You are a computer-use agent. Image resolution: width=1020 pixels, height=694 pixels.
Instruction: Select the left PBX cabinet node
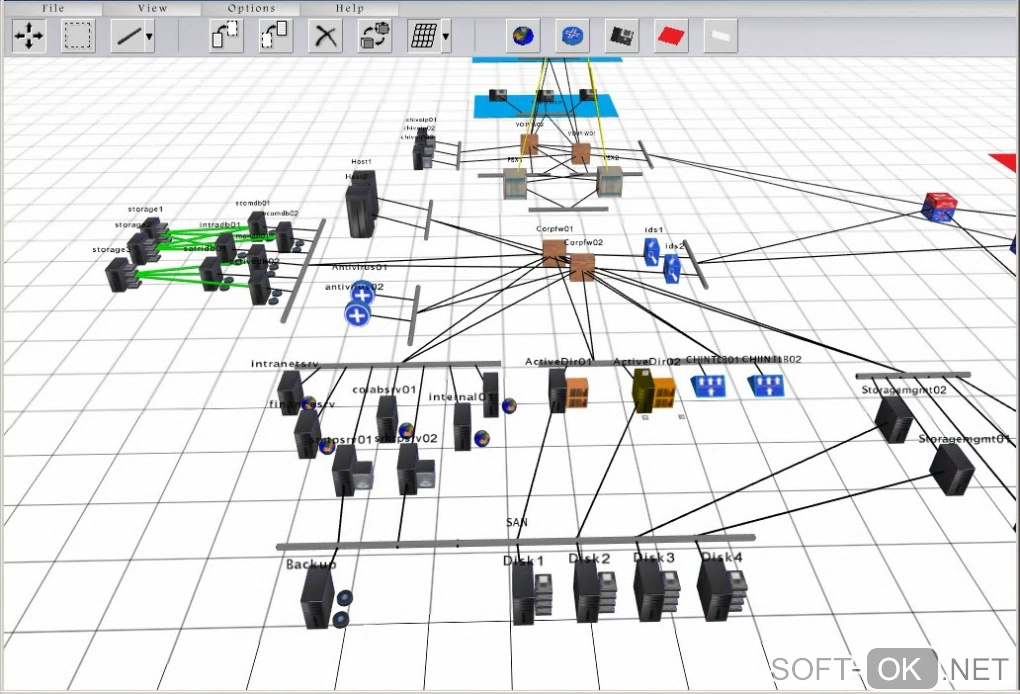pyautogui.click(x=515, y=183)
